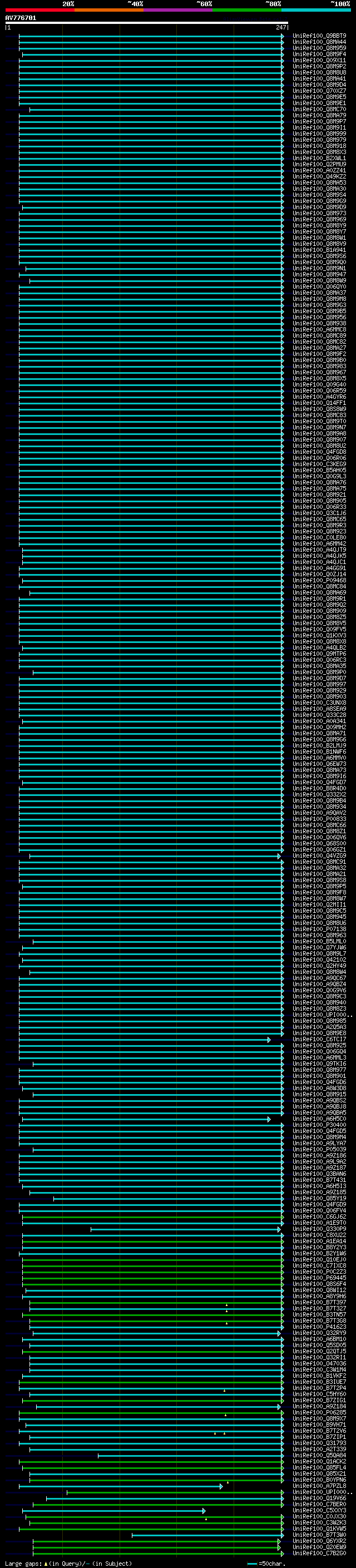Select hit label UniRef100_B5LML0

319,942
